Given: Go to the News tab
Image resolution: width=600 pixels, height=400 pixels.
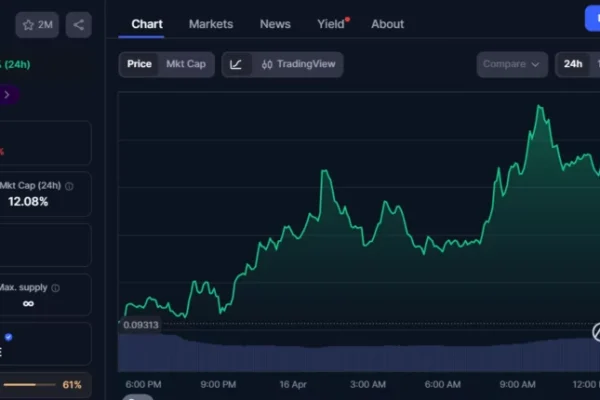Looking at the screenshot, I should pyautogui.click(x=275, y=24).
